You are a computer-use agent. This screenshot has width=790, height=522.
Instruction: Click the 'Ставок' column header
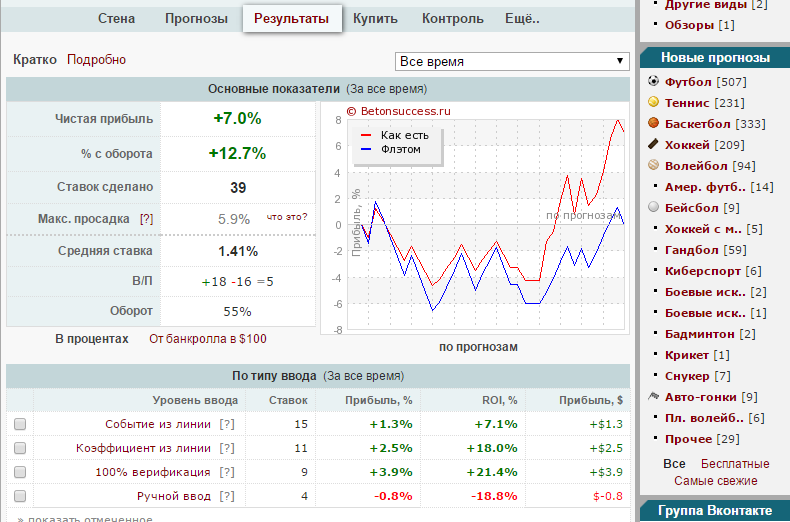[x=288, y=401]
